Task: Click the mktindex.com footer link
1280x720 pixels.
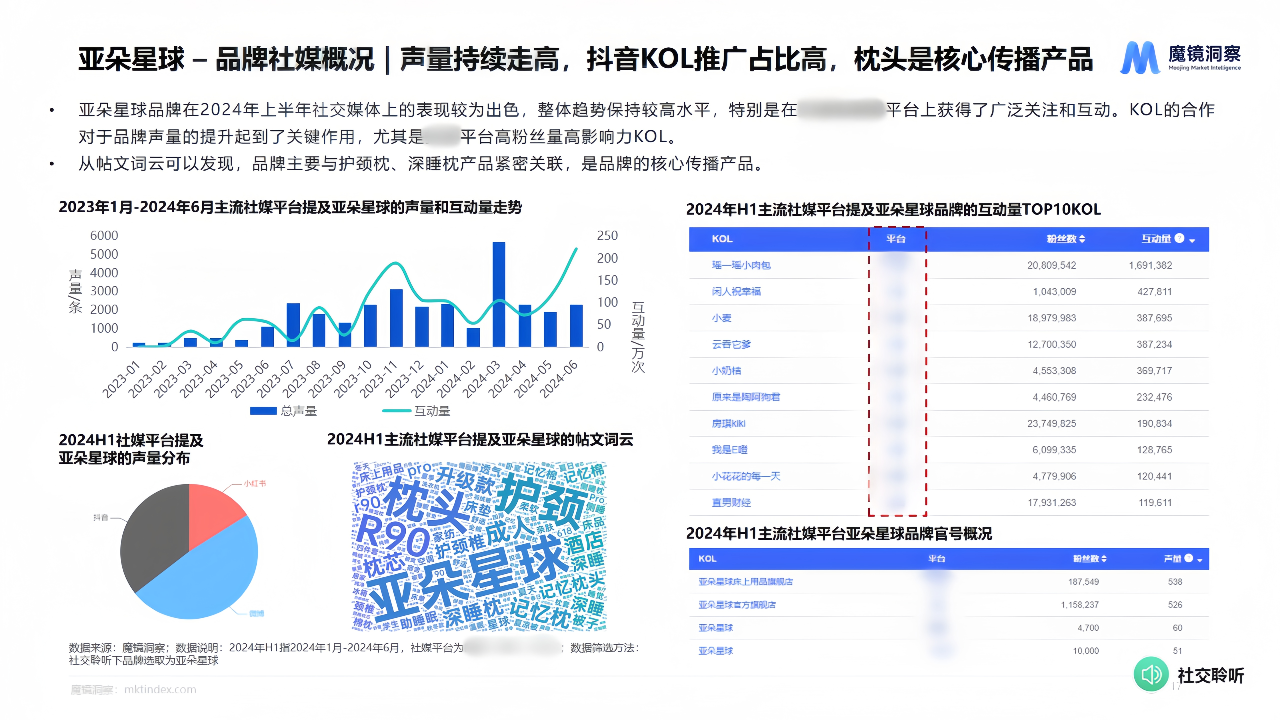Action: tap(160, 689)
